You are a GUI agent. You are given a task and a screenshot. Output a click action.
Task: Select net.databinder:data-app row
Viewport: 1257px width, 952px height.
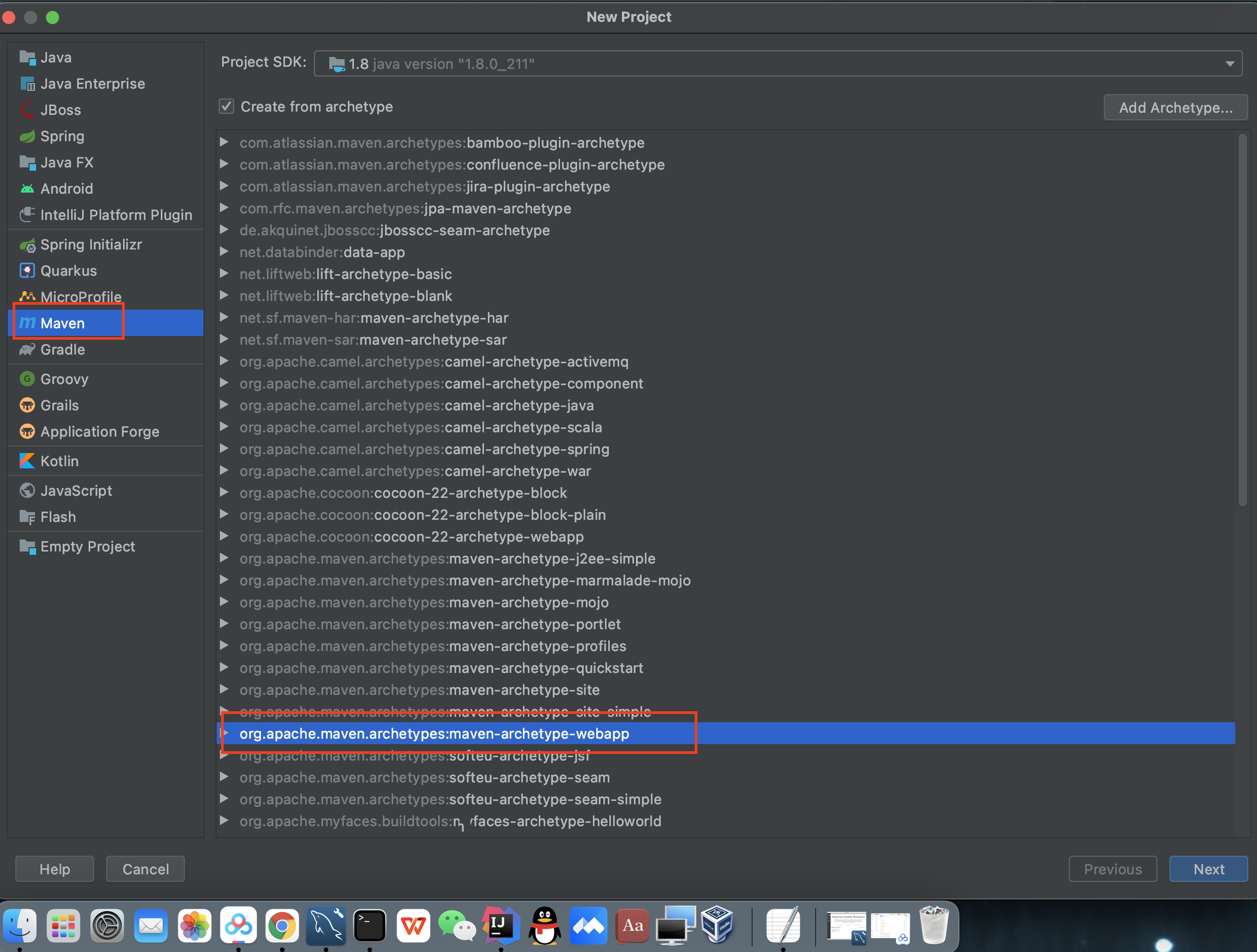[727, 252]
